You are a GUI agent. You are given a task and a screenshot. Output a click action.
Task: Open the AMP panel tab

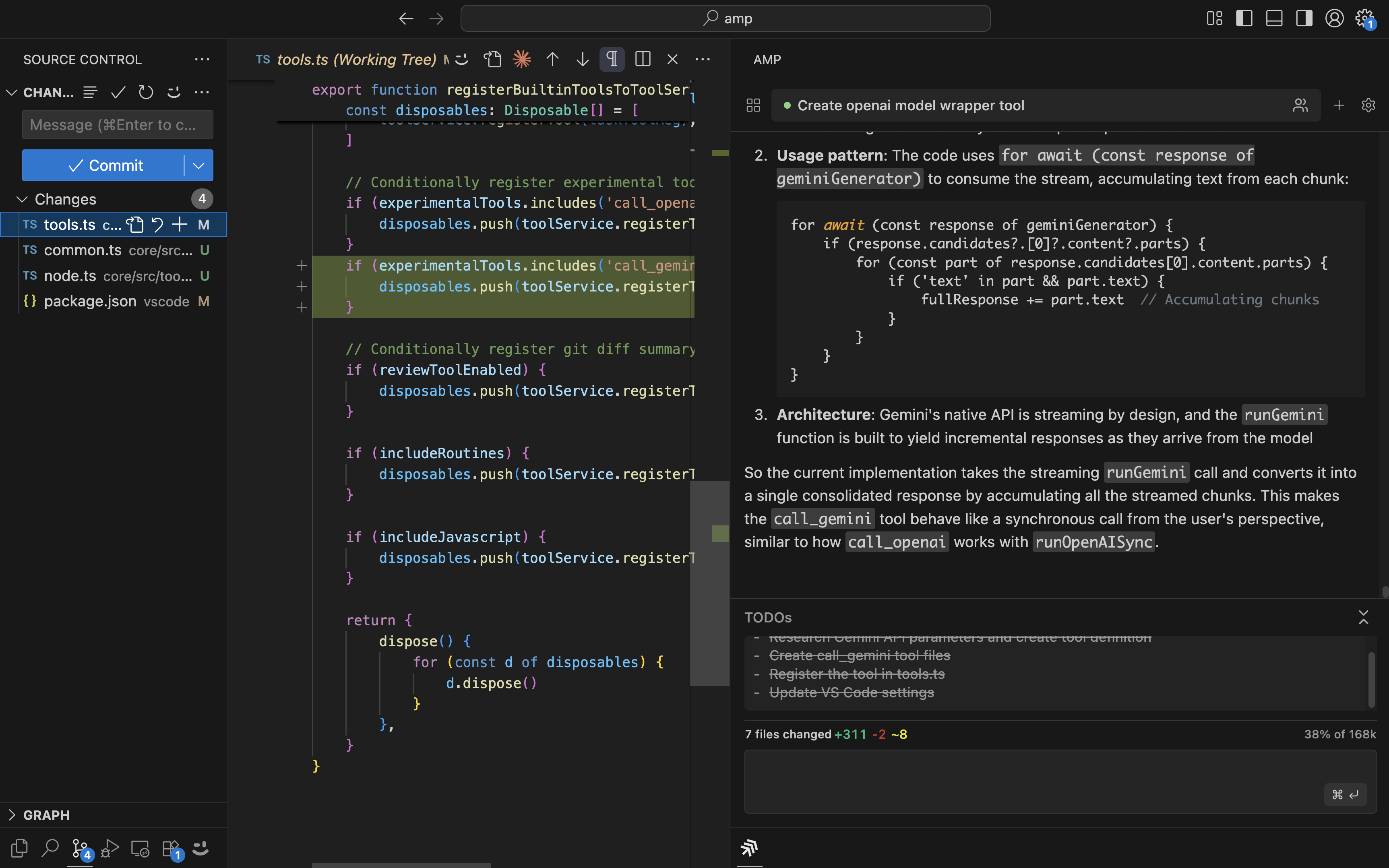[x=767, y=59]
